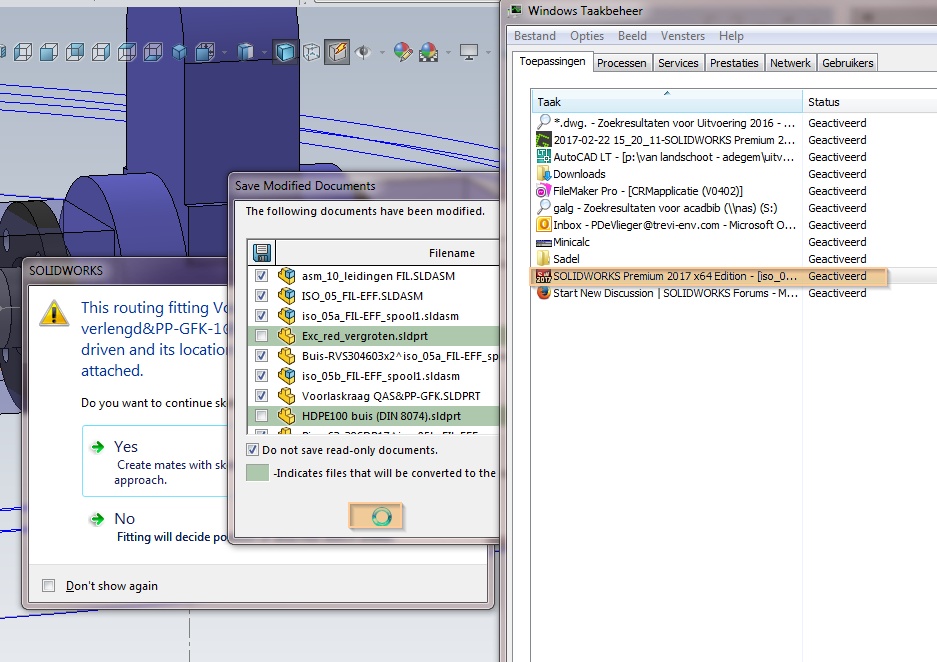Uncheck the Buis-RVS304603x2 file checkbox
The height and width of the screenshot is (662, 937).
(x=261, y=355)
